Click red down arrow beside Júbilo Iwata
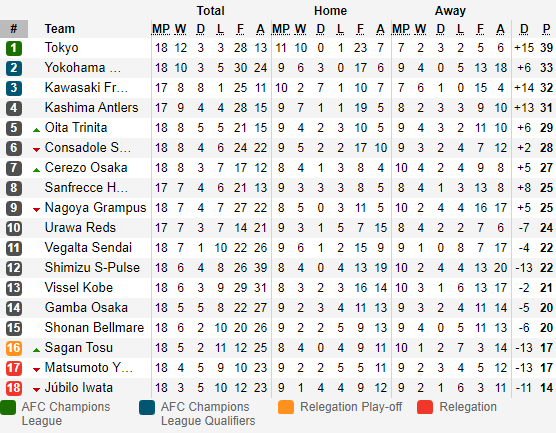 (36, 390)
